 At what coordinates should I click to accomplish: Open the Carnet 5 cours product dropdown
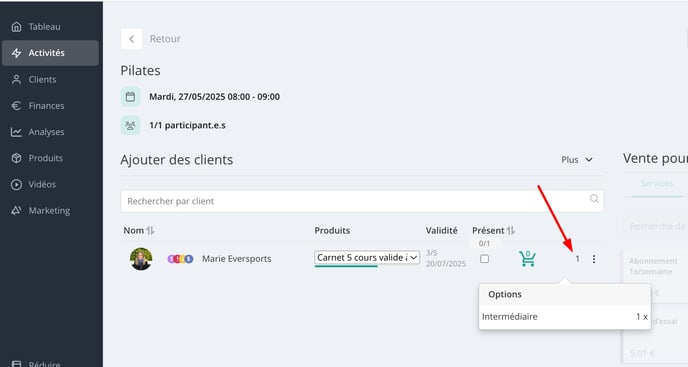coord(367,258)
